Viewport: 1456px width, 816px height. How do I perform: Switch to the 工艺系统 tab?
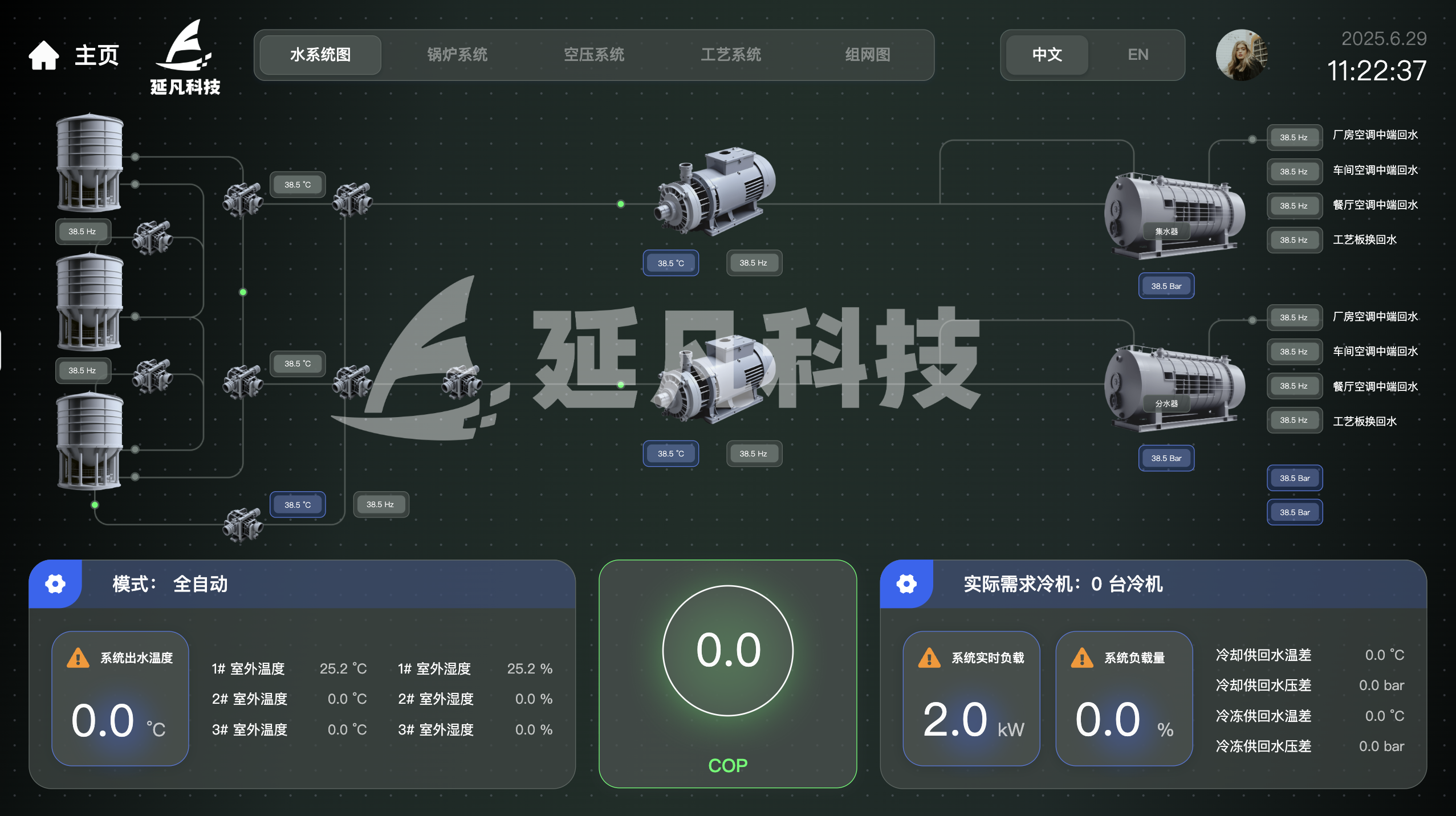click(731, 55)
